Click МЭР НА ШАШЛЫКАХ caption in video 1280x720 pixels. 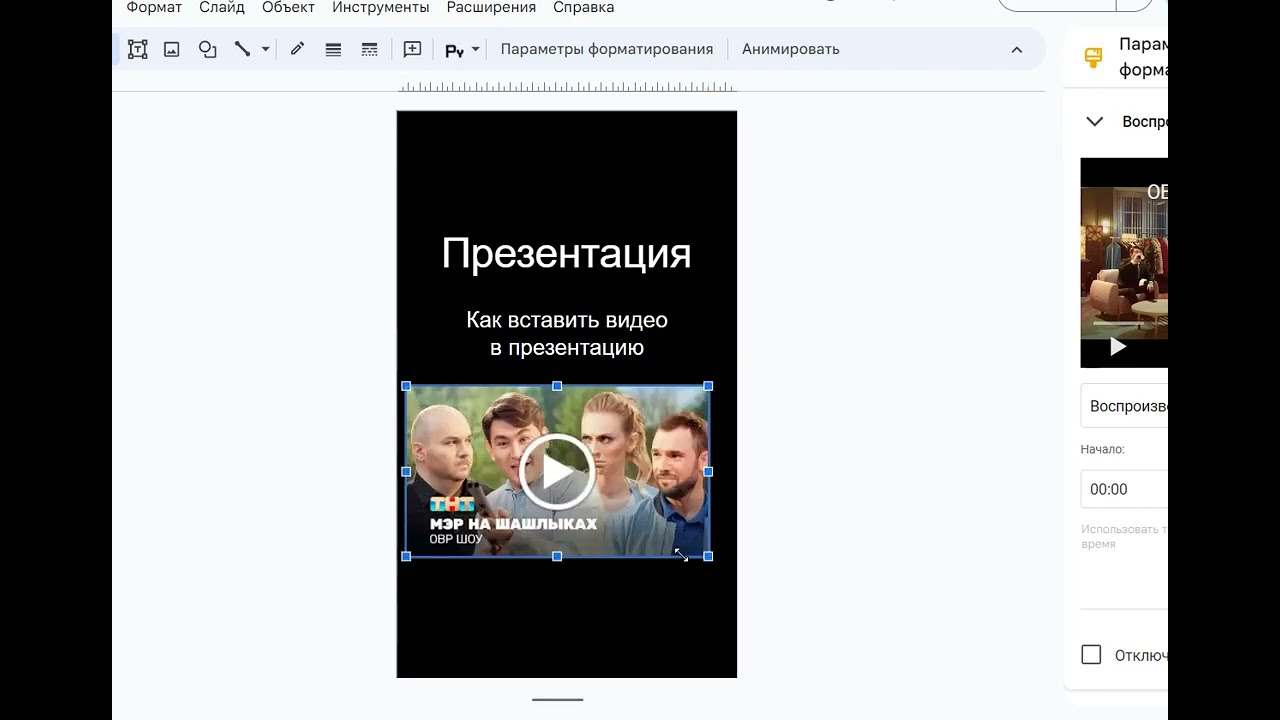pos(513,524)
